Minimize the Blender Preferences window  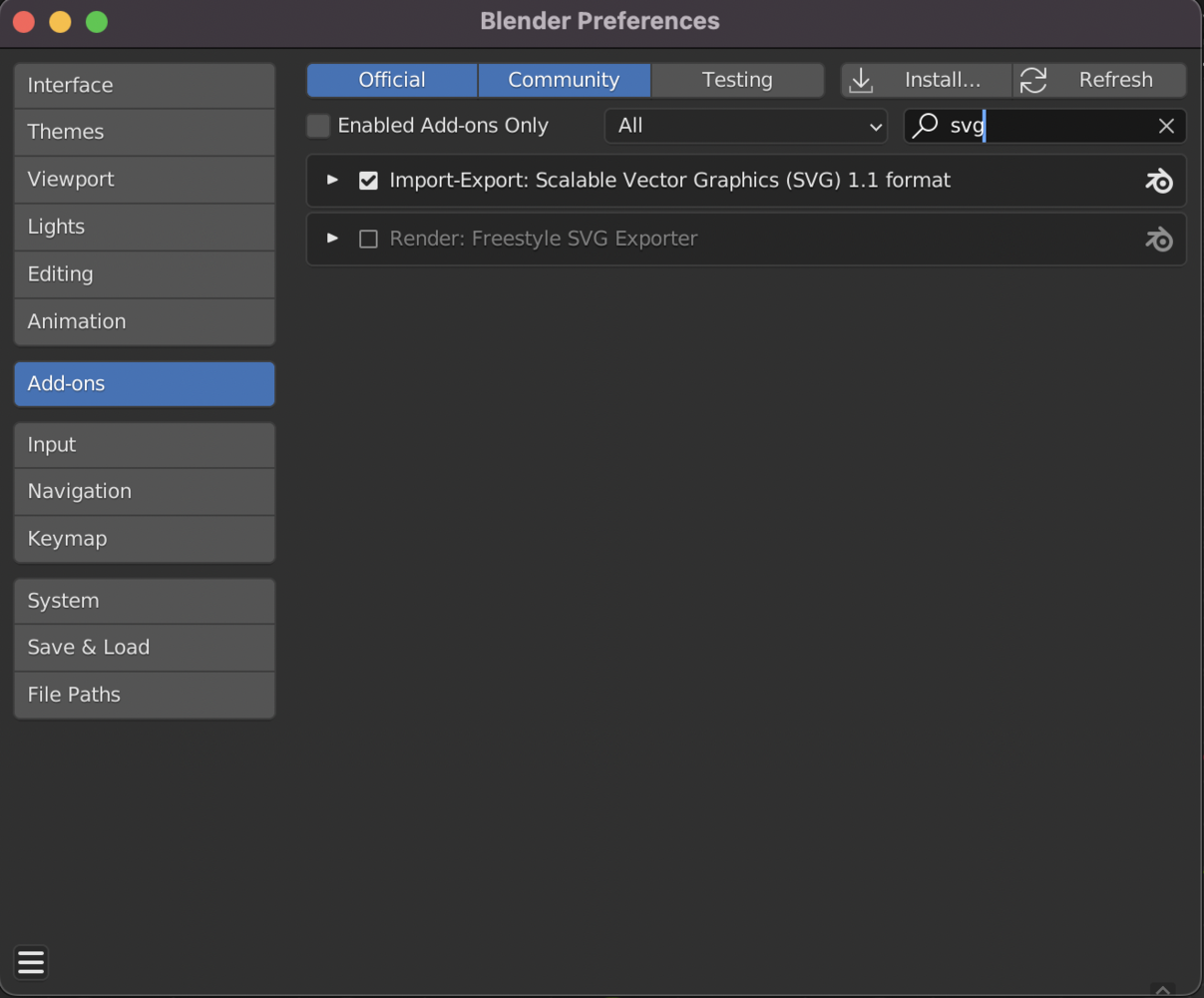tap(60, 21)
